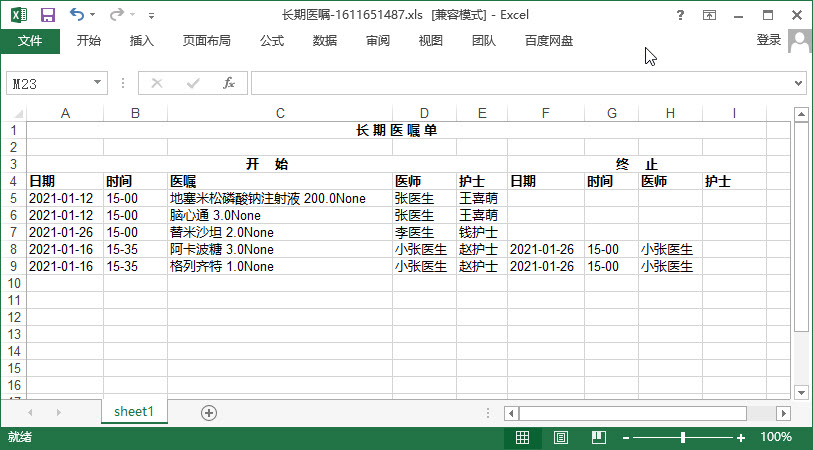
Task: Open the 文件 menu
Action: (x=30, y=41)
